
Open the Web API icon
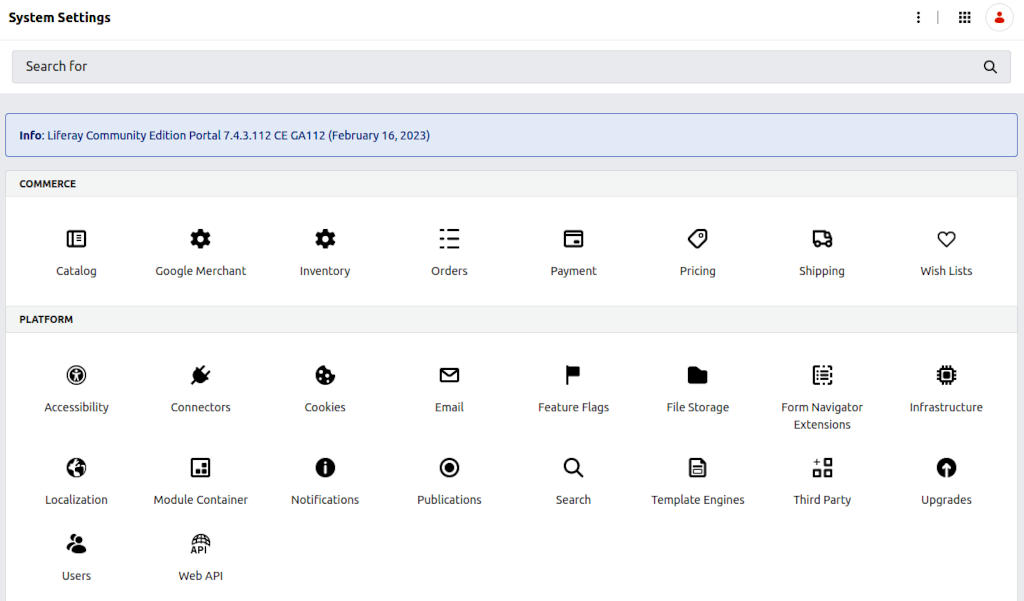click(x=200, y=544)
